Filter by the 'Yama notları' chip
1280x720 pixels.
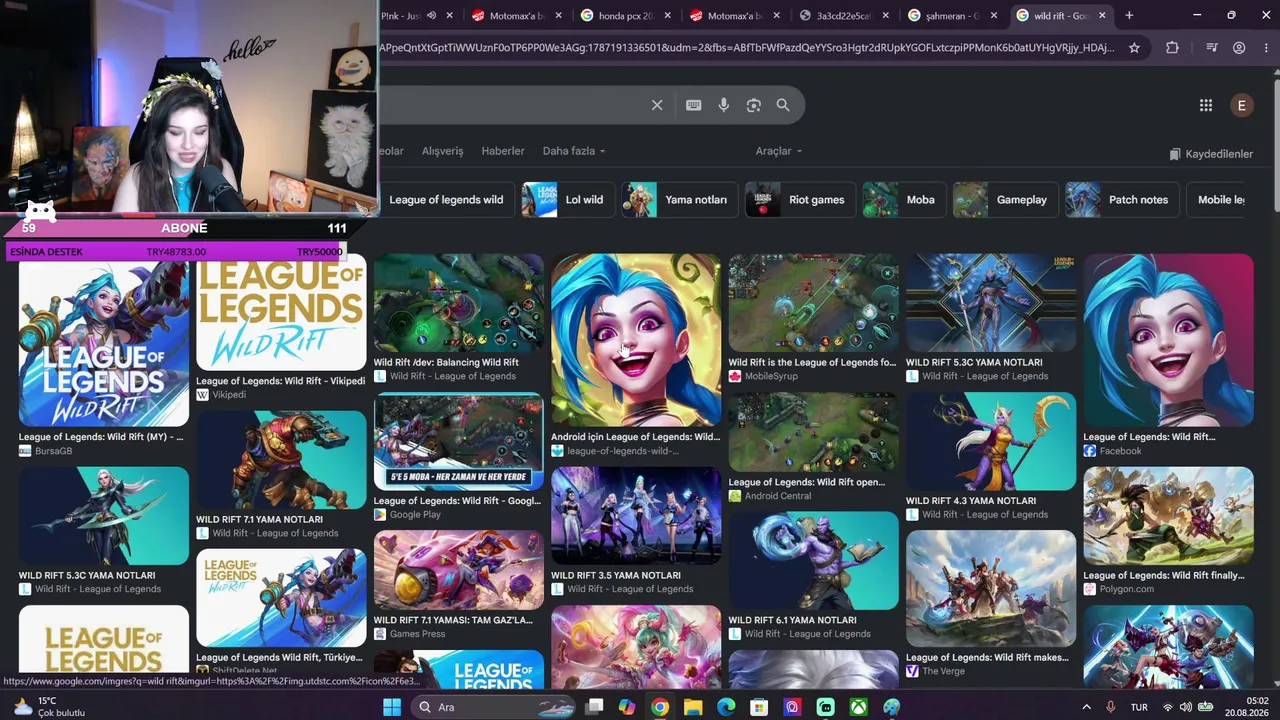click(x=680, y=200)
